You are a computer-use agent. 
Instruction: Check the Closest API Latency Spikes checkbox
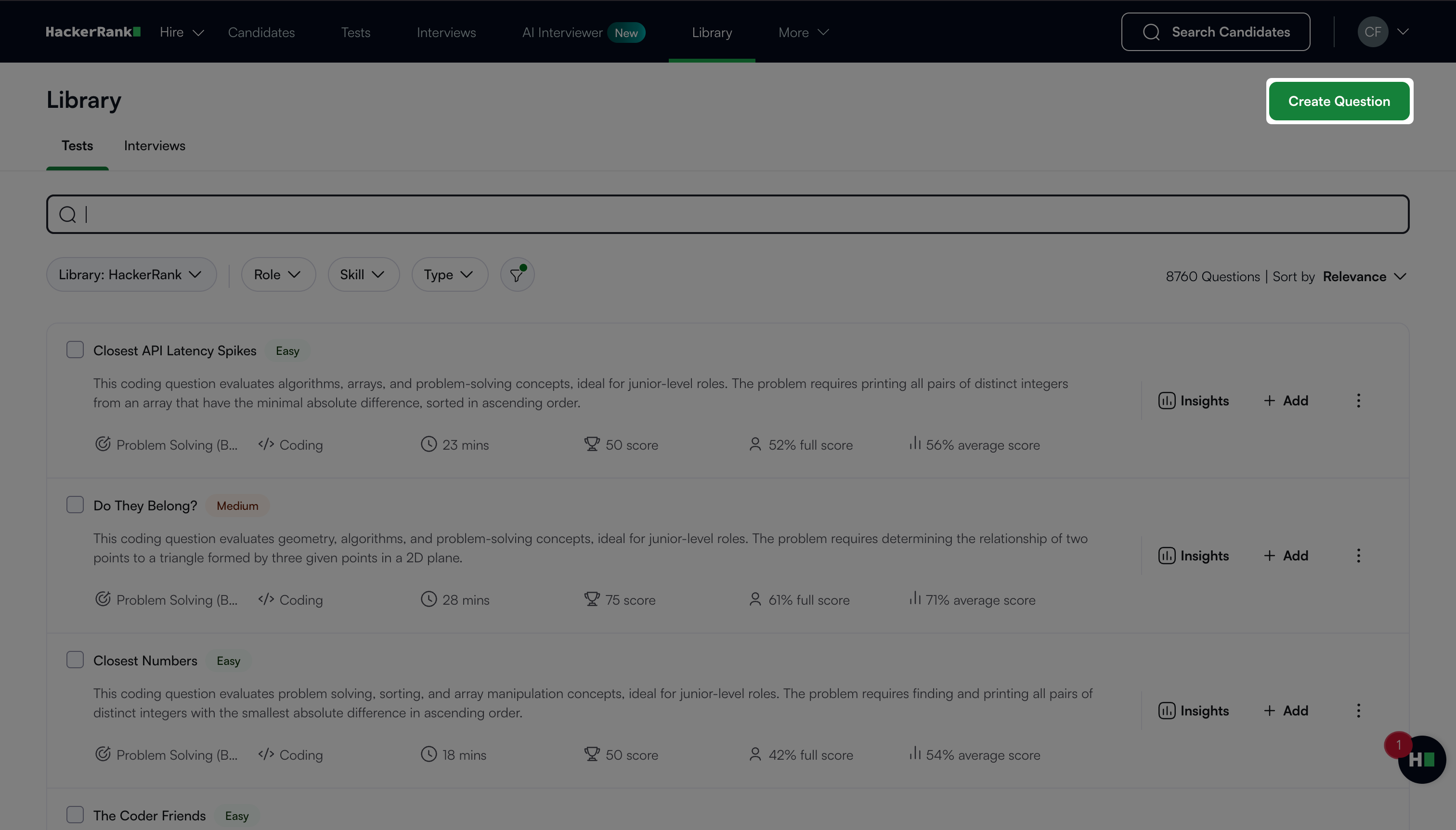[75, 350]
